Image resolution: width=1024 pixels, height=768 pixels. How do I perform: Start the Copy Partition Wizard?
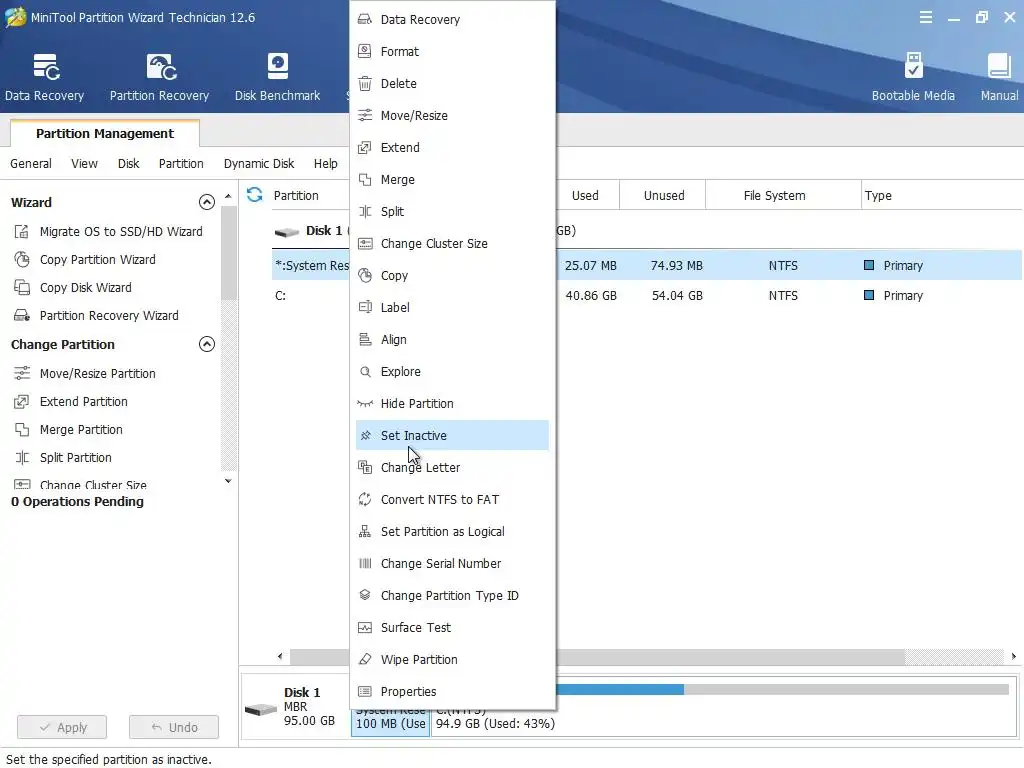coord(86,260)
